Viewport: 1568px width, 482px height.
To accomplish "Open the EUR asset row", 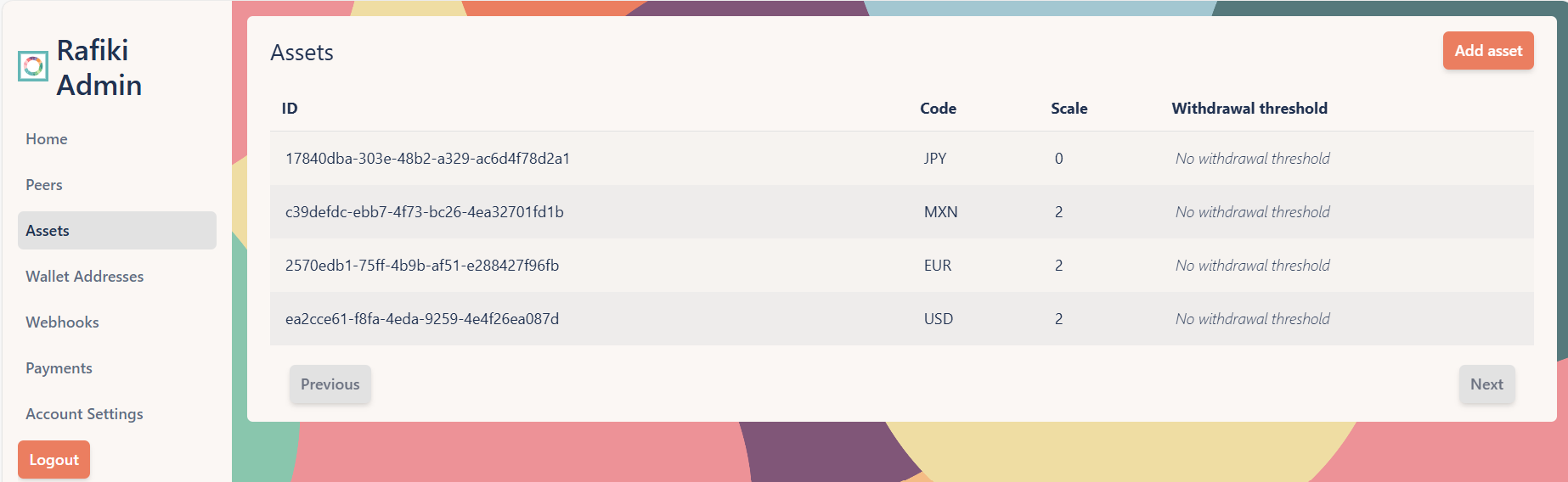I will pyautogui.click(x=937, y=266).
